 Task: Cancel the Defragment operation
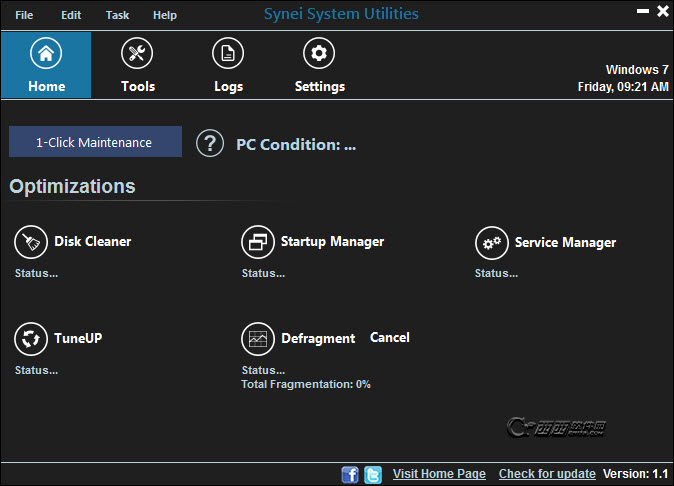[389, 338]
